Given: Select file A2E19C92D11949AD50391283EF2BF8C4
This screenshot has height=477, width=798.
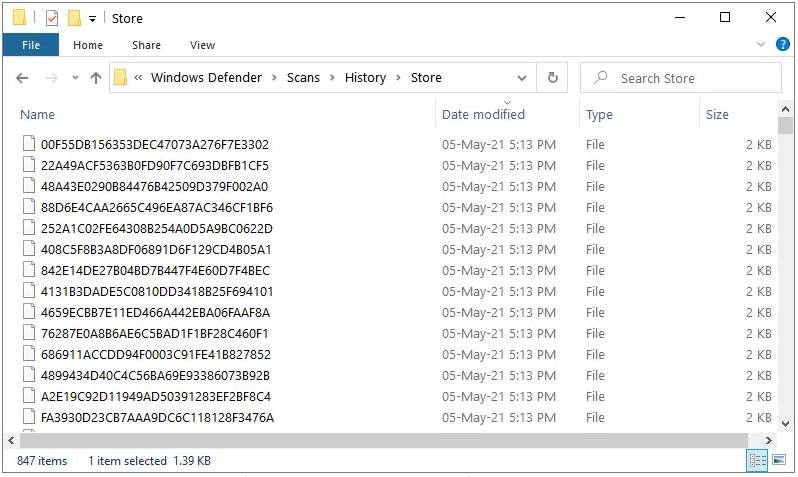Looking at the screenshot, I should coord(156,397).
